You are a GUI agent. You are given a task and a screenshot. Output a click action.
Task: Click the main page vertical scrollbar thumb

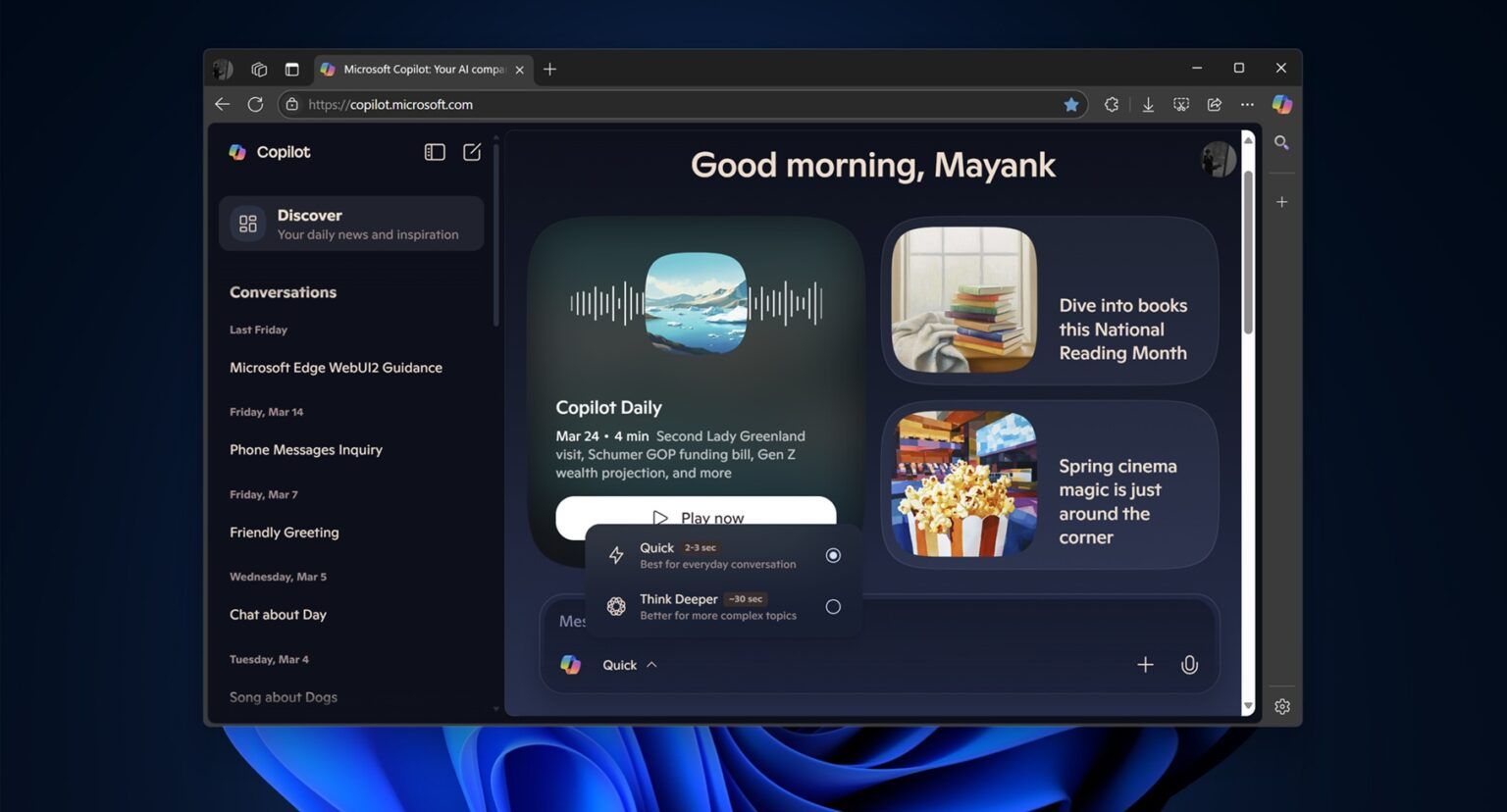[x=1248, y=252]
